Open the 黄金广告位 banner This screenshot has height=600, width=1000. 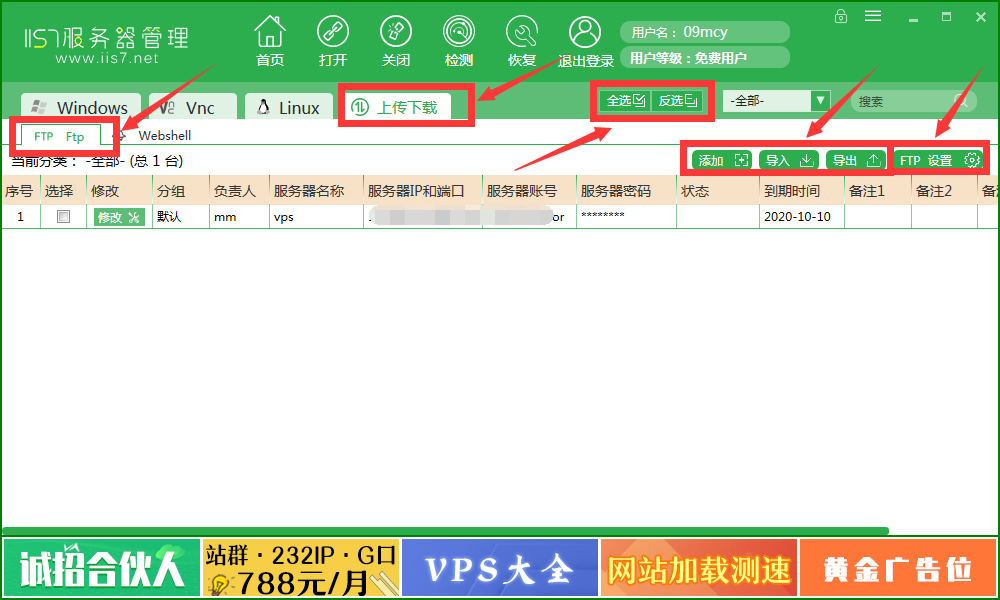pos(898,567)
